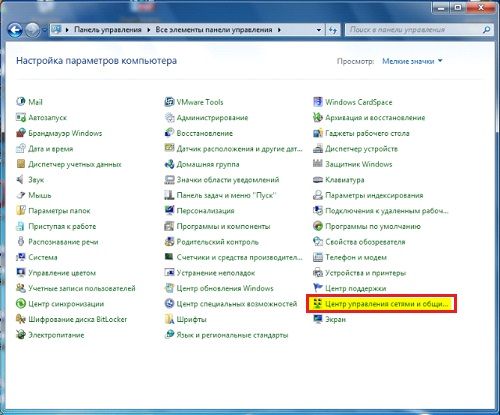Open Параметры папок link
The height and width of the screenshot is (415, 500).
coord(59,211)
